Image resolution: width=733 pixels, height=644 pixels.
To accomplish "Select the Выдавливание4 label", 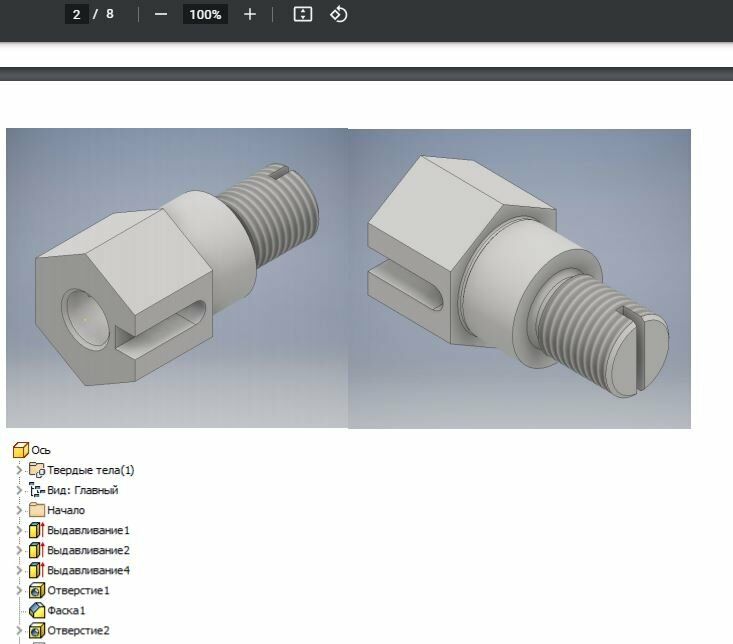I will 88,571.
